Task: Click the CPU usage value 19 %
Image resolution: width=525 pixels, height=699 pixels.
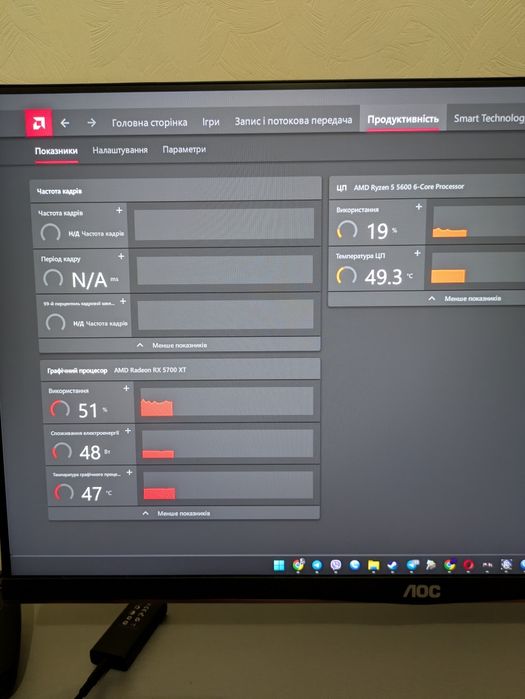Action: pyautogui.click(x=381, y=231)
